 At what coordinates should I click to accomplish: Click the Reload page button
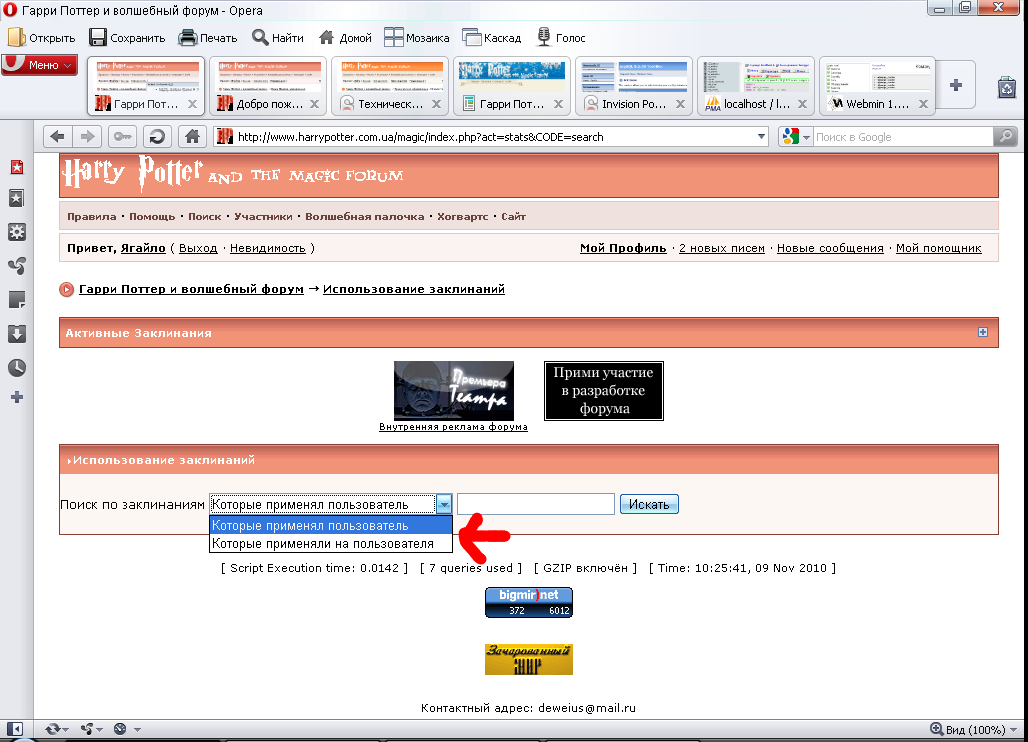(x=156, y=137)
